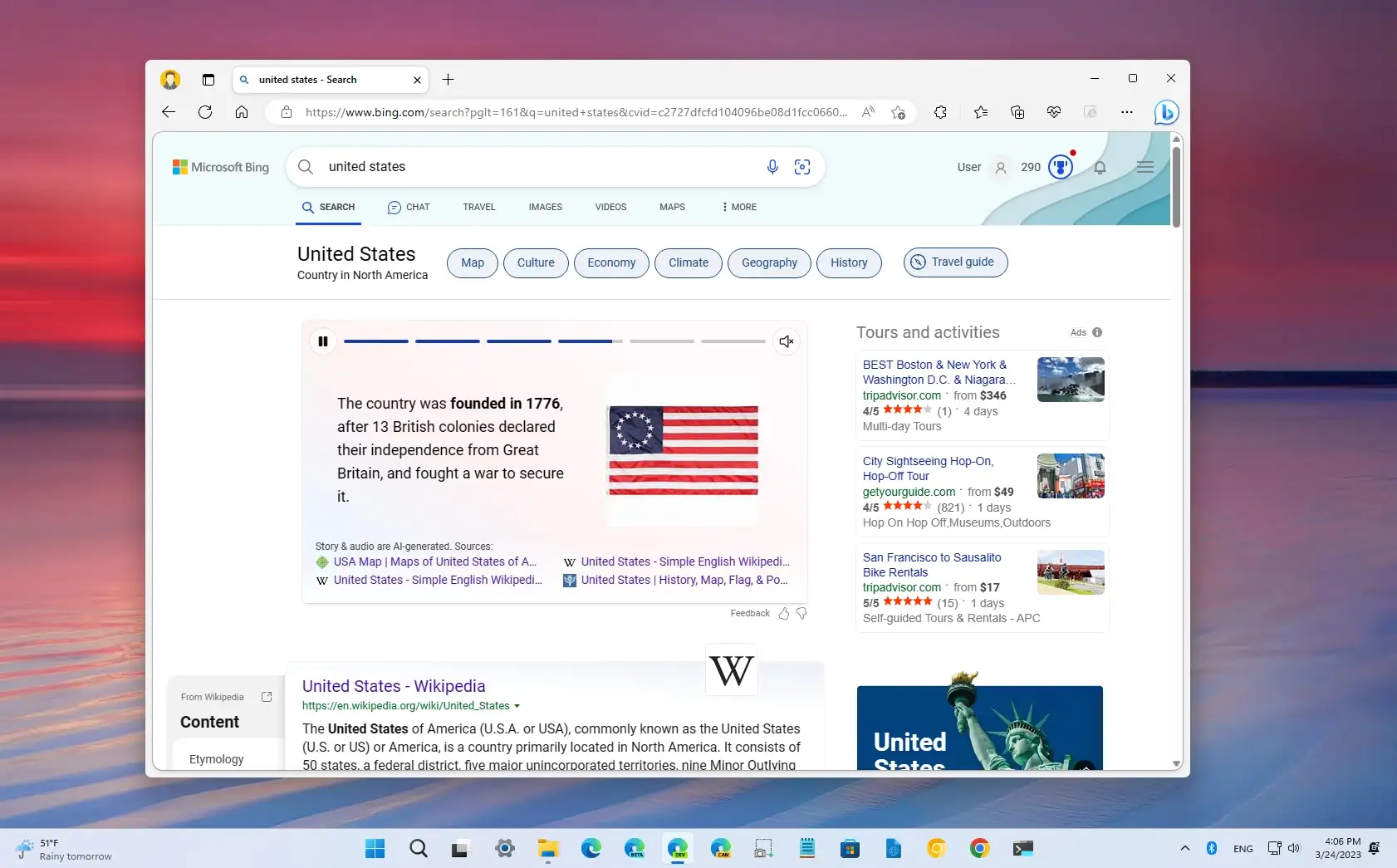Open the Windows Start menu
This screenshot has height=868, width=1397.
click(375, 848)
